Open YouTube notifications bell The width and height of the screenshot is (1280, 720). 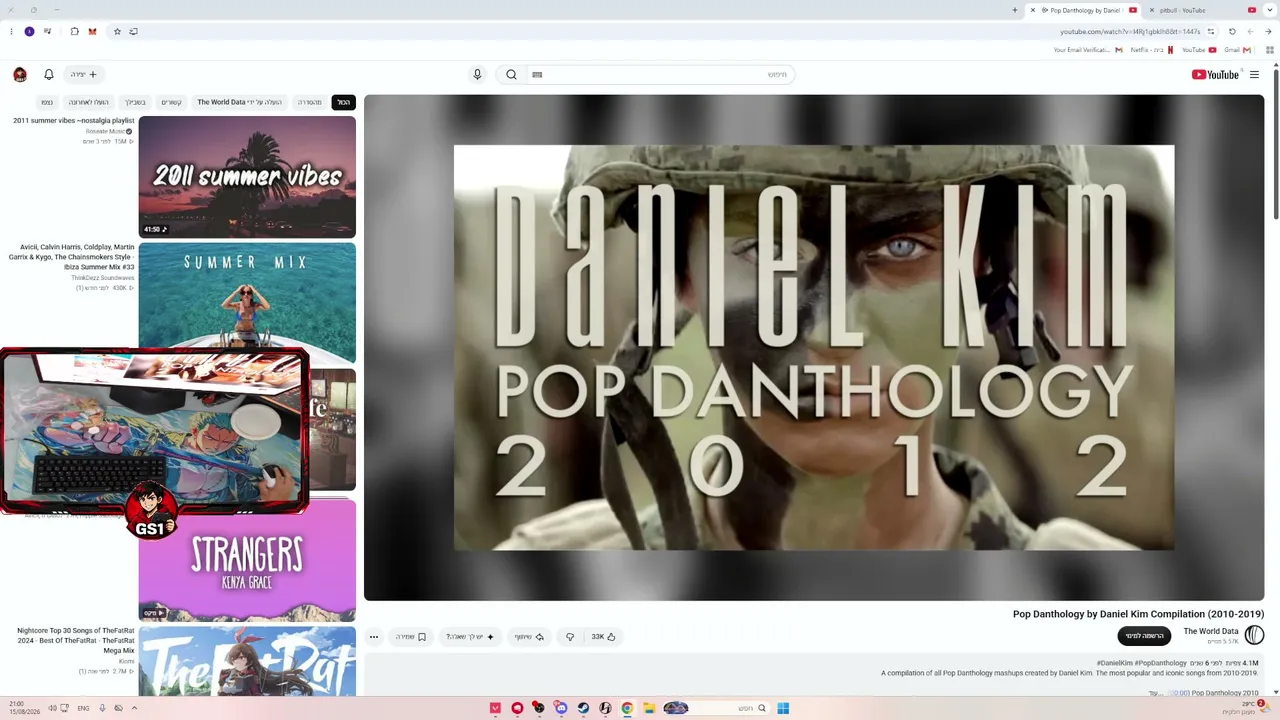click(48, 74)
